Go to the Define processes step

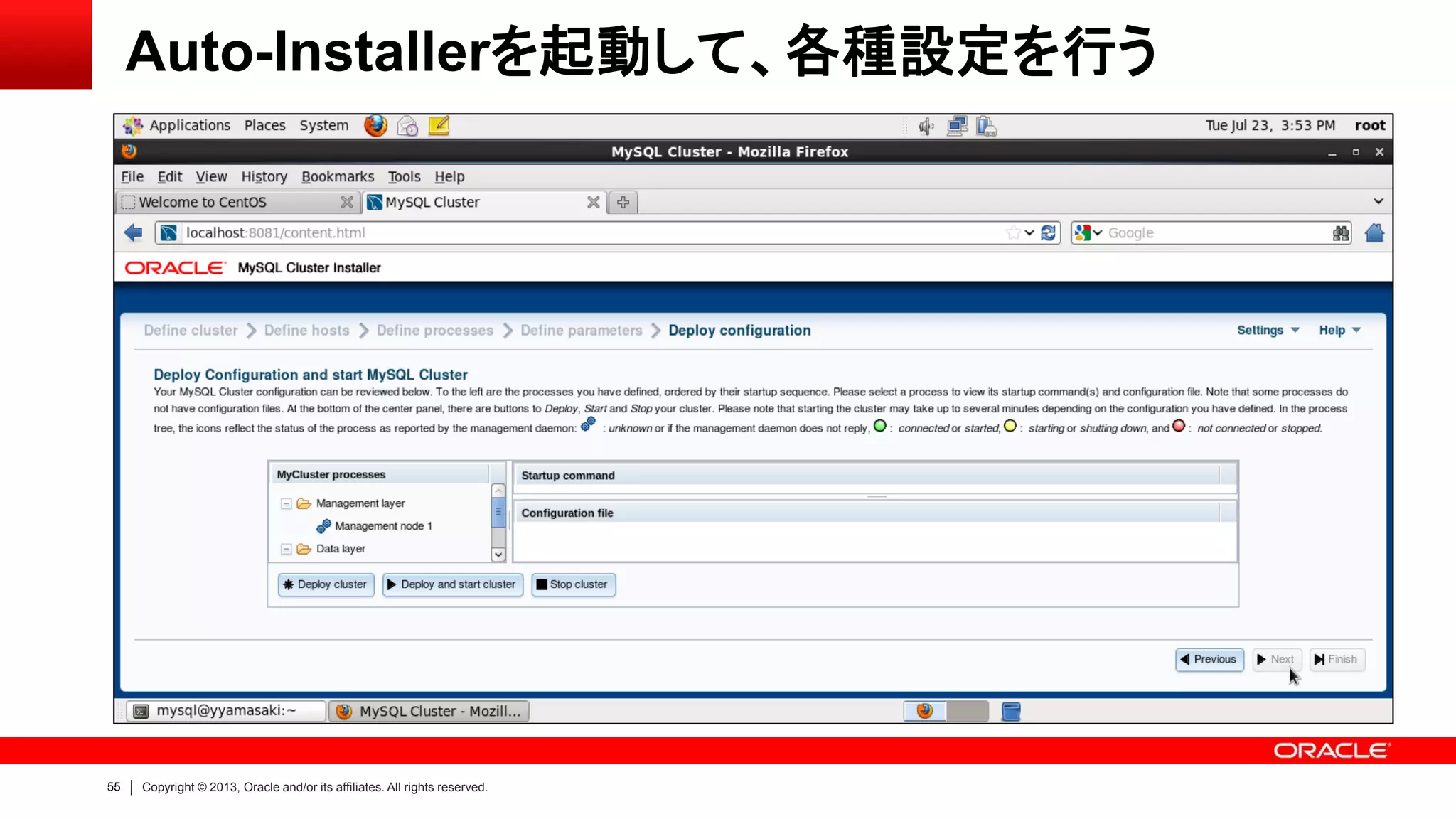pyautogui.click(x=435, y=331)
